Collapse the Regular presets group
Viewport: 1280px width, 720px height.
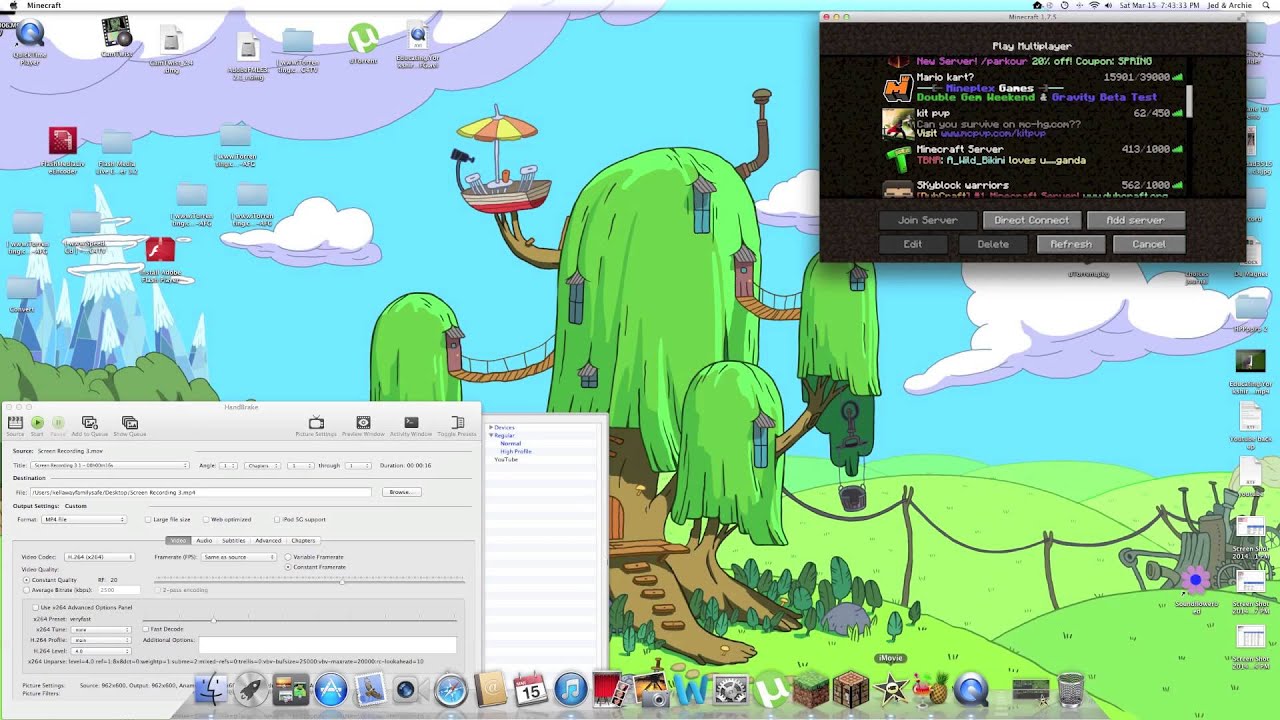coord(491,436)
